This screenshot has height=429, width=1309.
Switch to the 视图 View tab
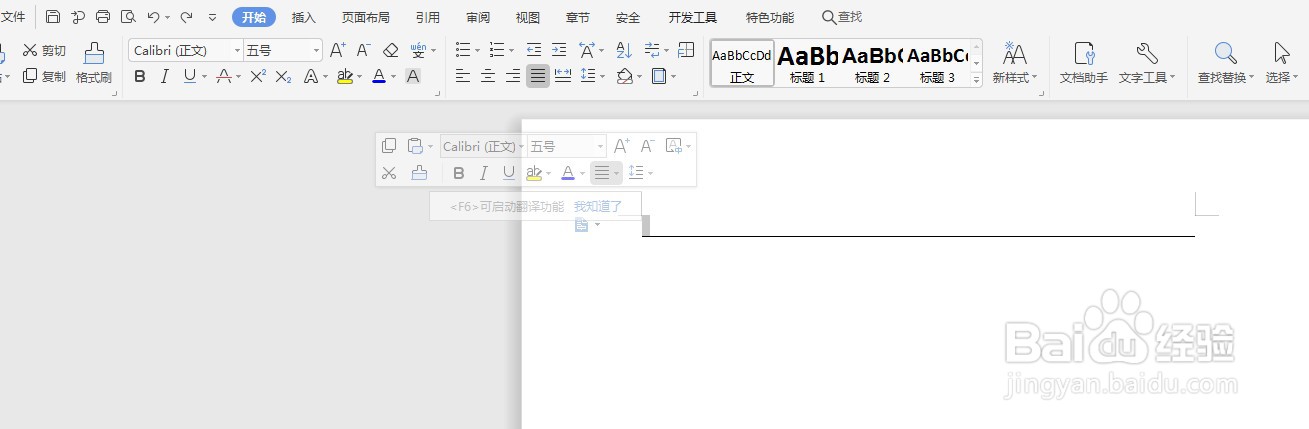coord(528,17)
